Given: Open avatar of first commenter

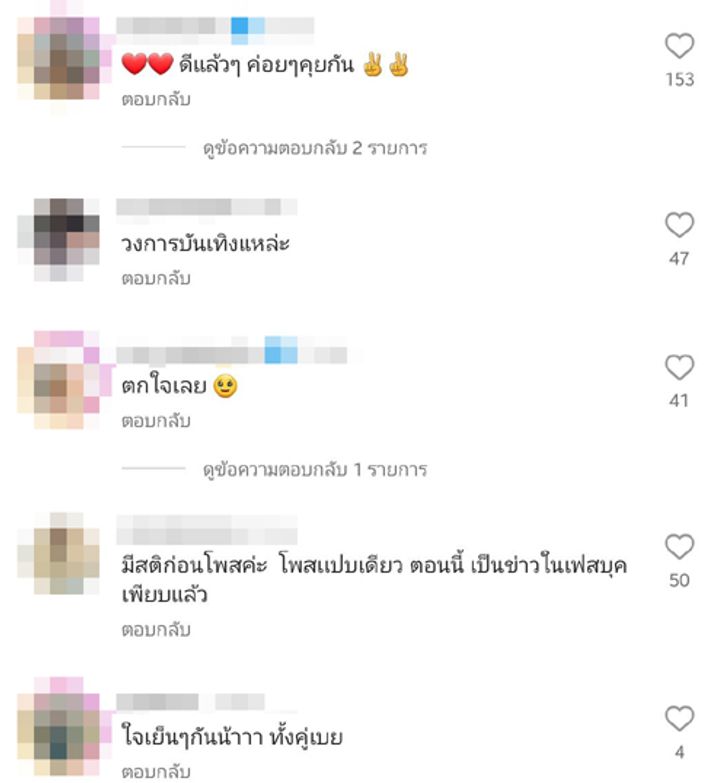Looking at the screenshot, I should (x=59, y=58).
